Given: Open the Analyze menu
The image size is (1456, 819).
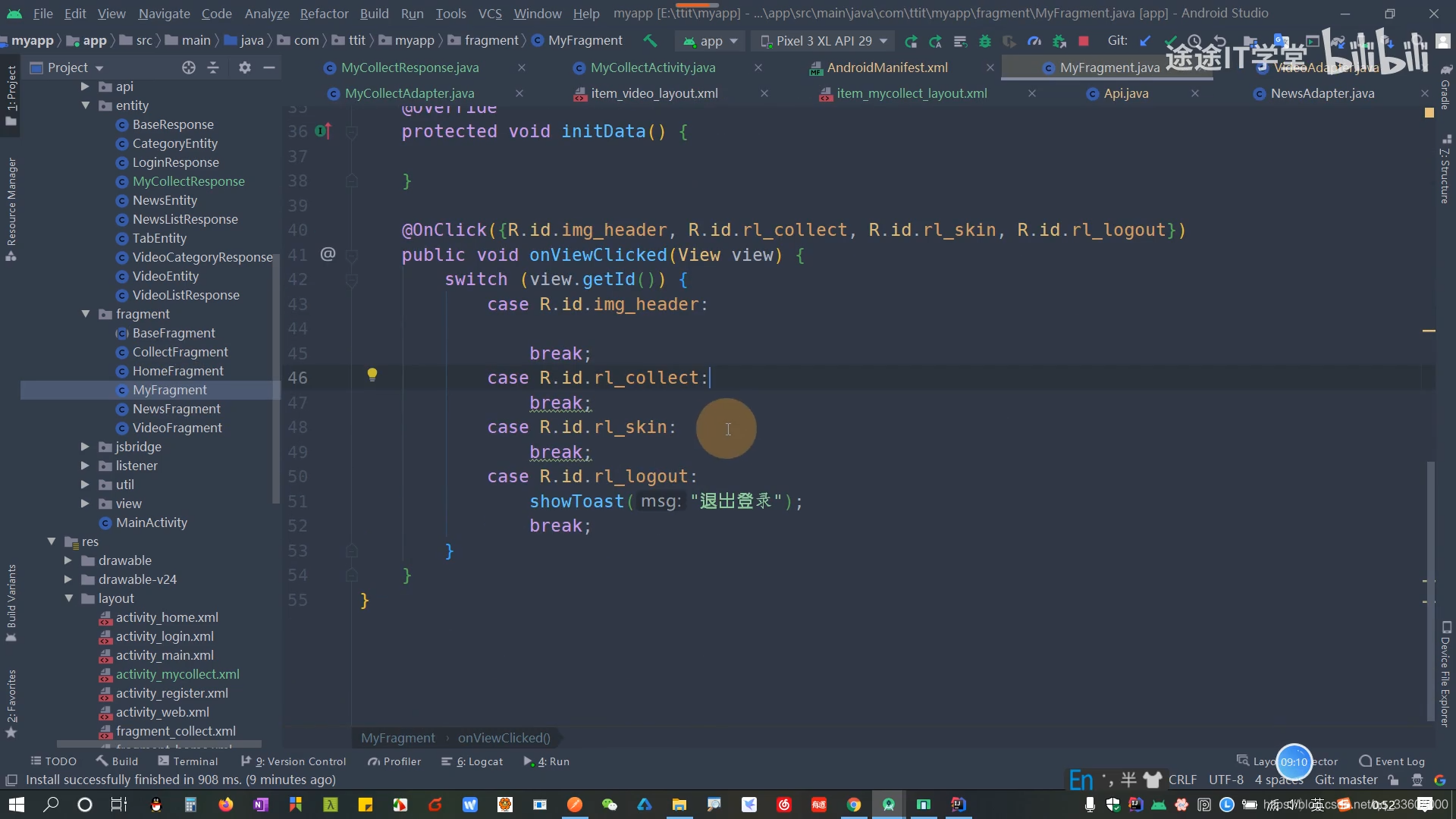Looking at the screenshot, I should pyautogui.click(x=267, y=14).
